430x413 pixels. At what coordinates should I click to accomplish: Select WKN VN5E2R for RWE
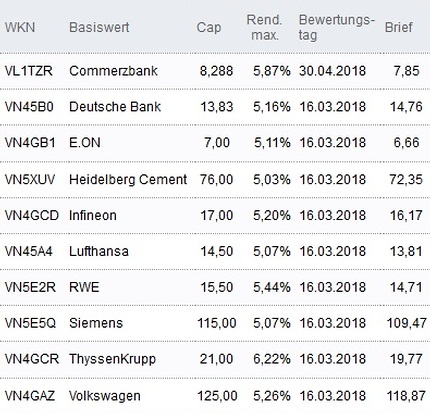30,287
